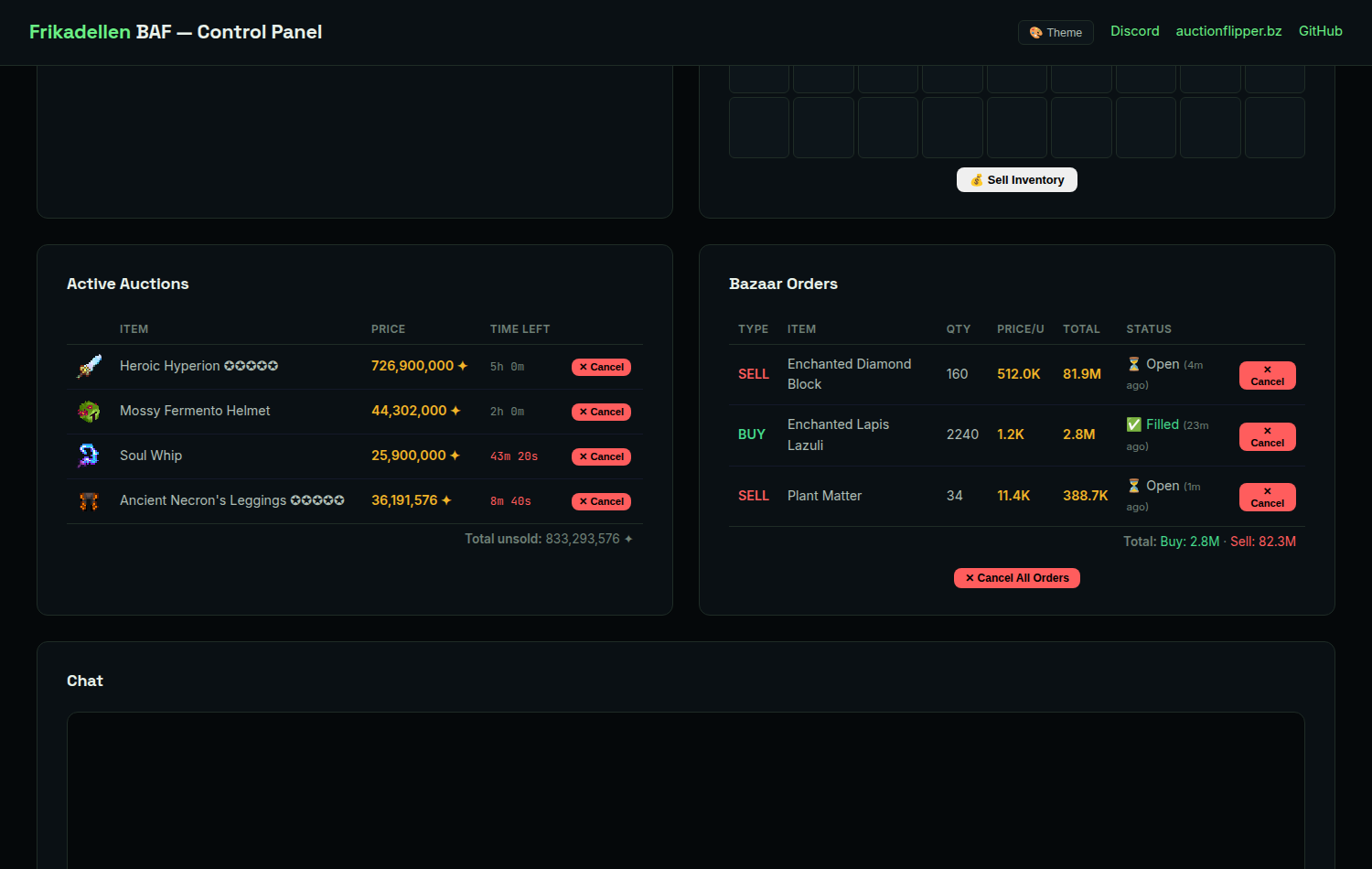Click the TIME LEFT column header
Viewport: 1372px width, 869px height.
(520, 329)
